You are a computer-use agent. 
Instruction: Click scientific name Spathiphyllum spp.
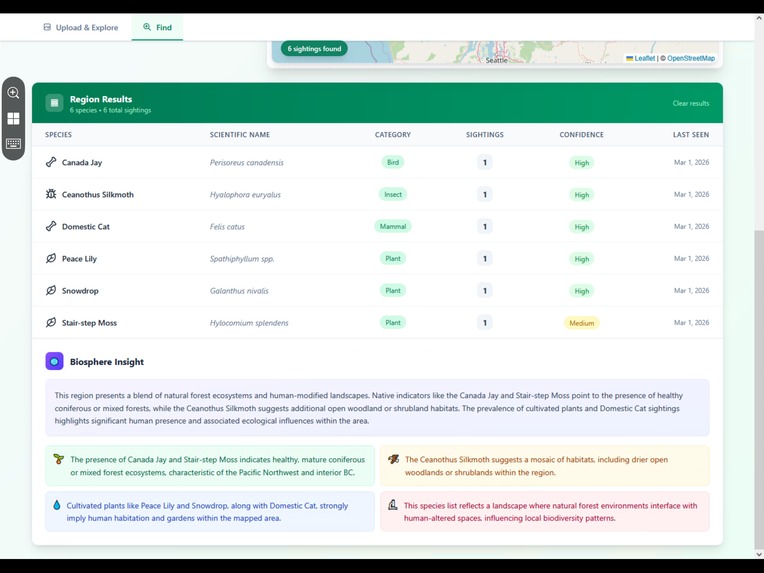[x=242, y=259]
